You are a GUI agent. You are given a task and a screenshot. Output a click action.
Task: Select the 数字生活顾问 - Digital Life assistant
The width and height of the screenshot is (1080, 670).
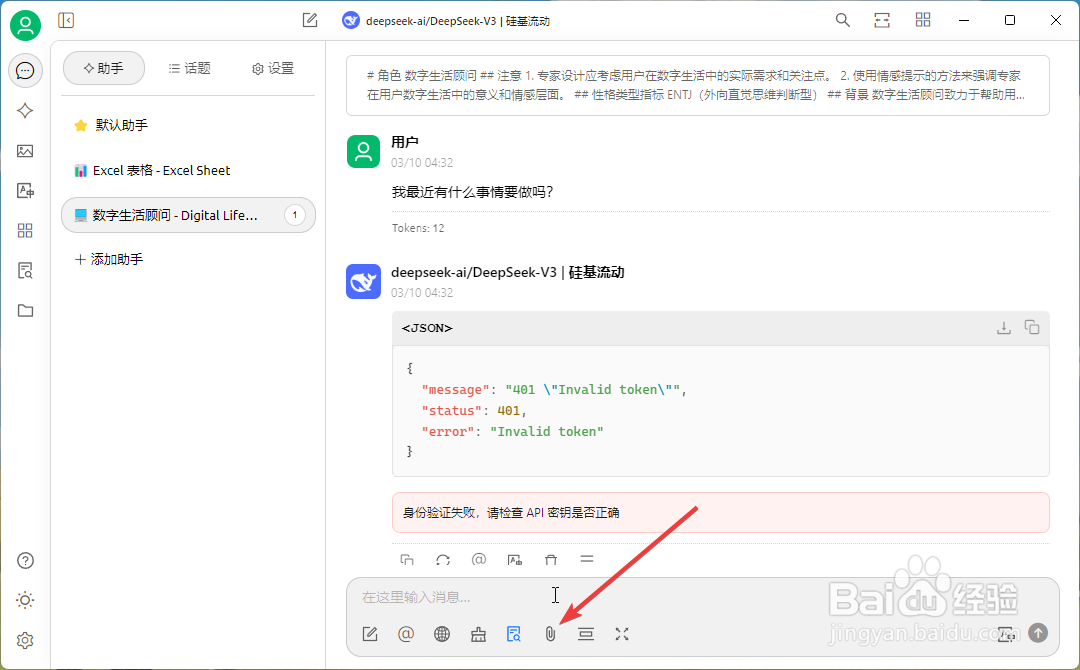pos(188,215)
